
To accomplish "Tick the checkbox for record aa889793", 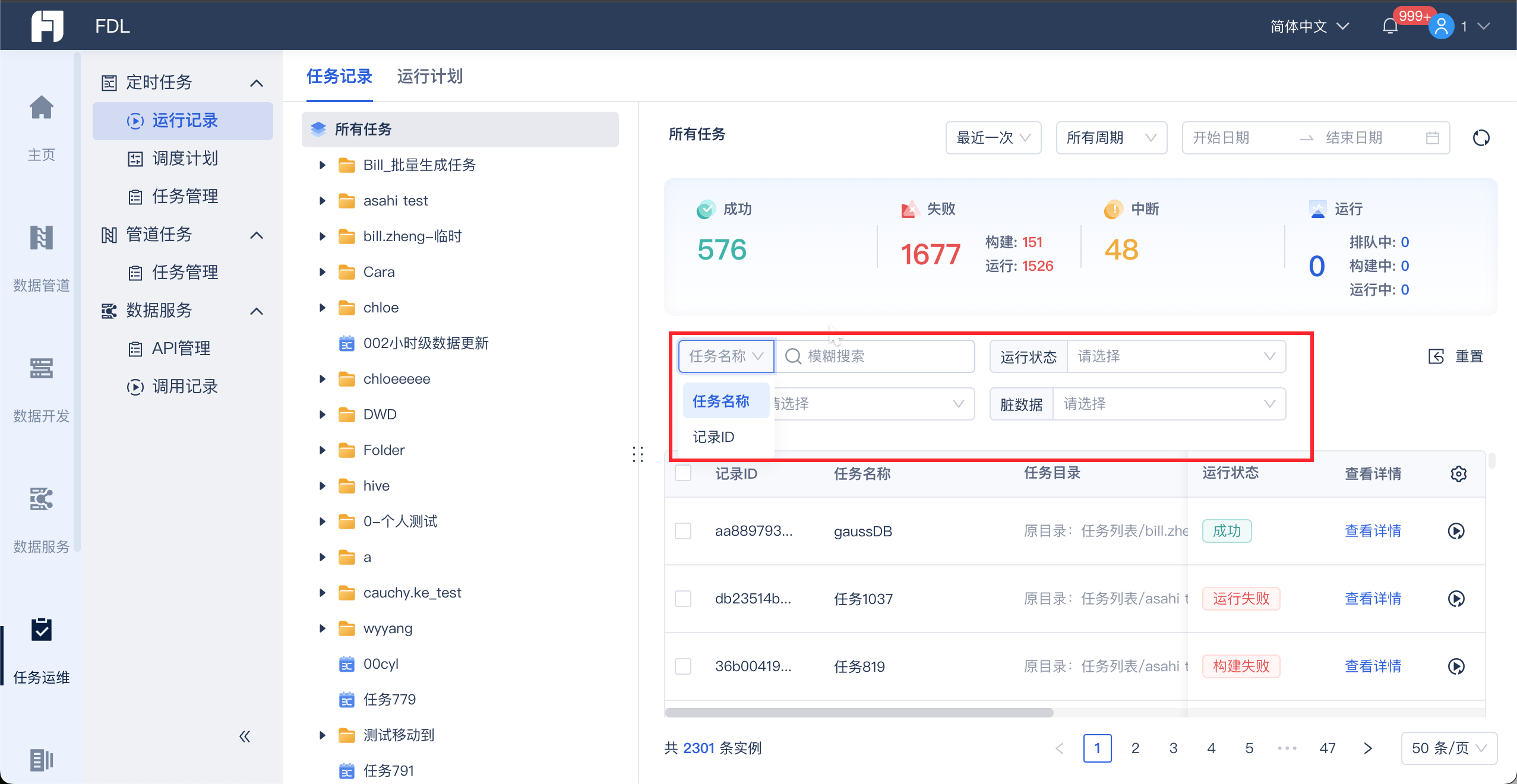I will tap(683, 531).
